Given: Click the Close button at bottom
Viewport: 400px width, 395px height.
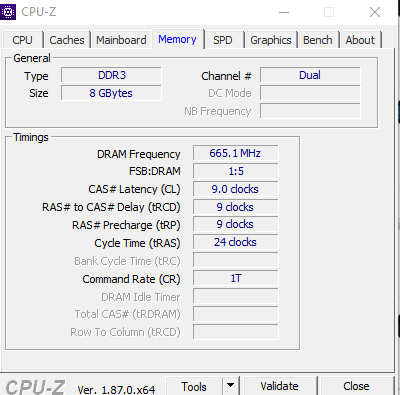Looking at the screenshot, I should point(356,386).
